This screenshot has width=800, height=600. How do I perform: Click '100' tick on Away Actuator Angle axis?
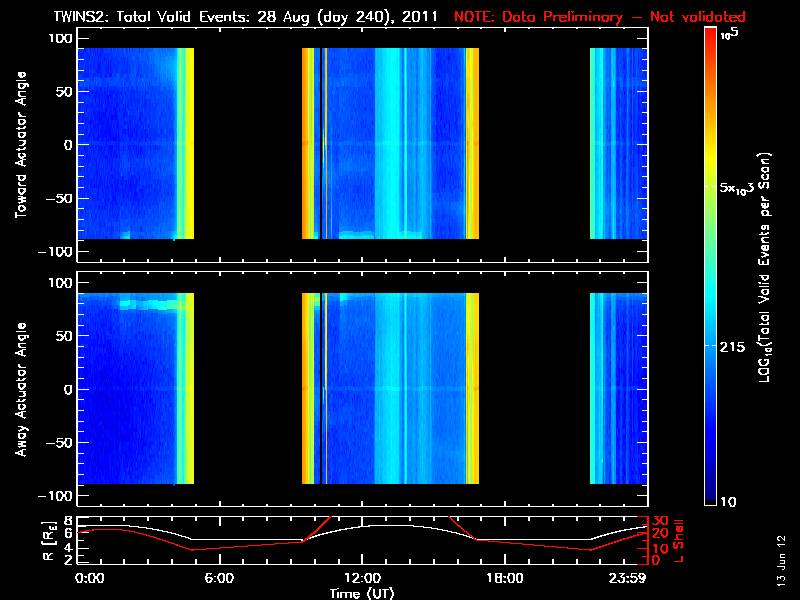point(61,283)
